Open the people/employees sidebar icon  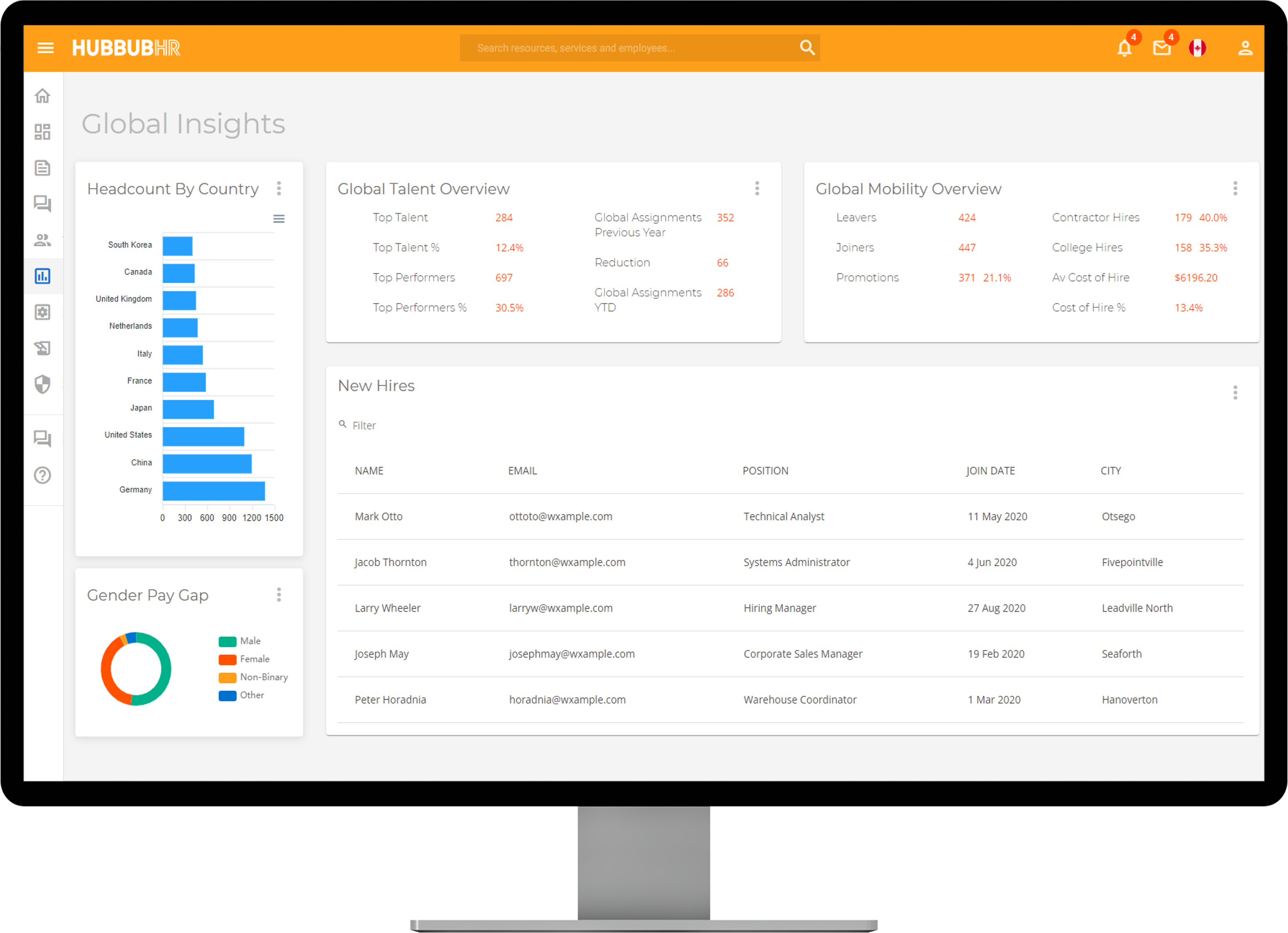42,240
